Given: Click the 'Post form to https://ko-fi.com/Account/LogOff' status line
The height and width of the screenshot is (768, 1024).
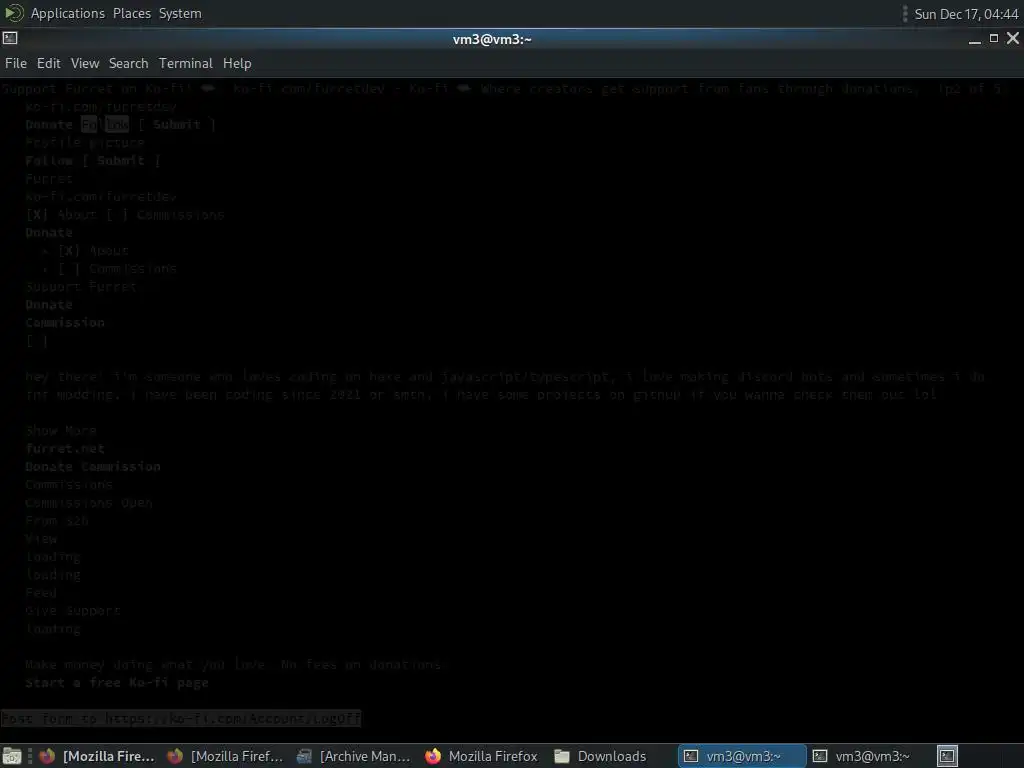Looking at the screenshot, I should coord(181,718).
